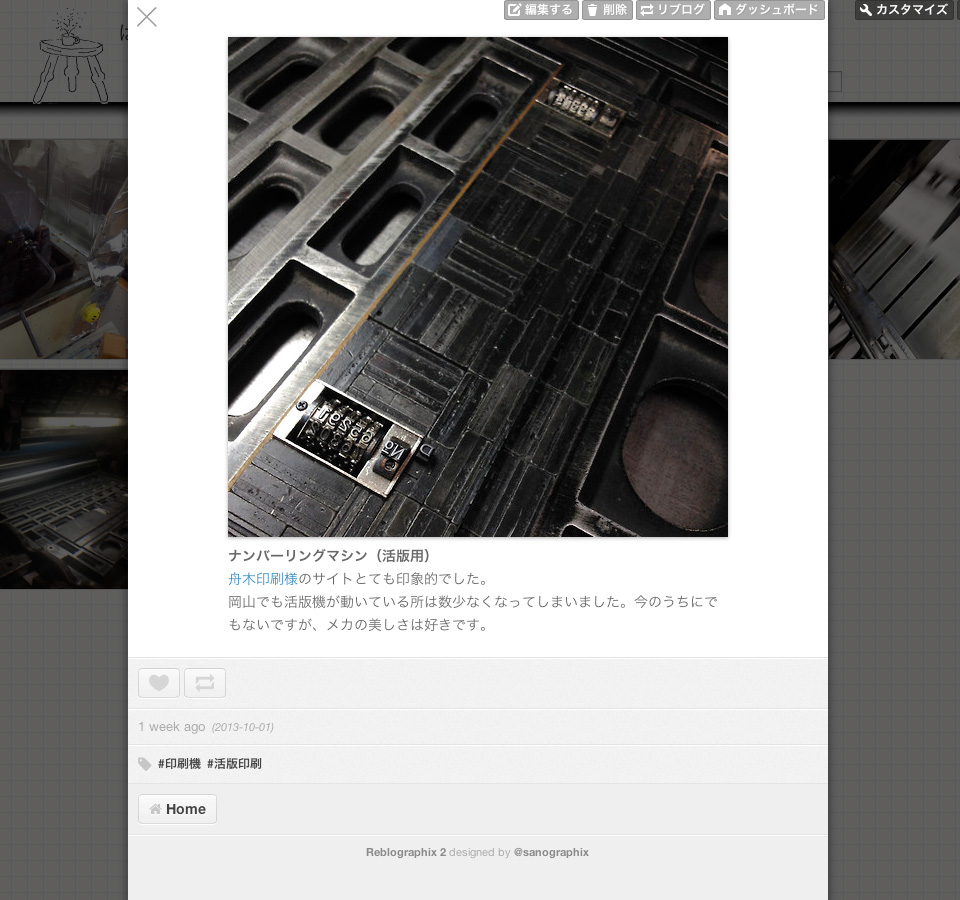Screen dimensions: 960x900
Task: Reblog using the arrows icon below the post
Action: (x=205, y=683)
